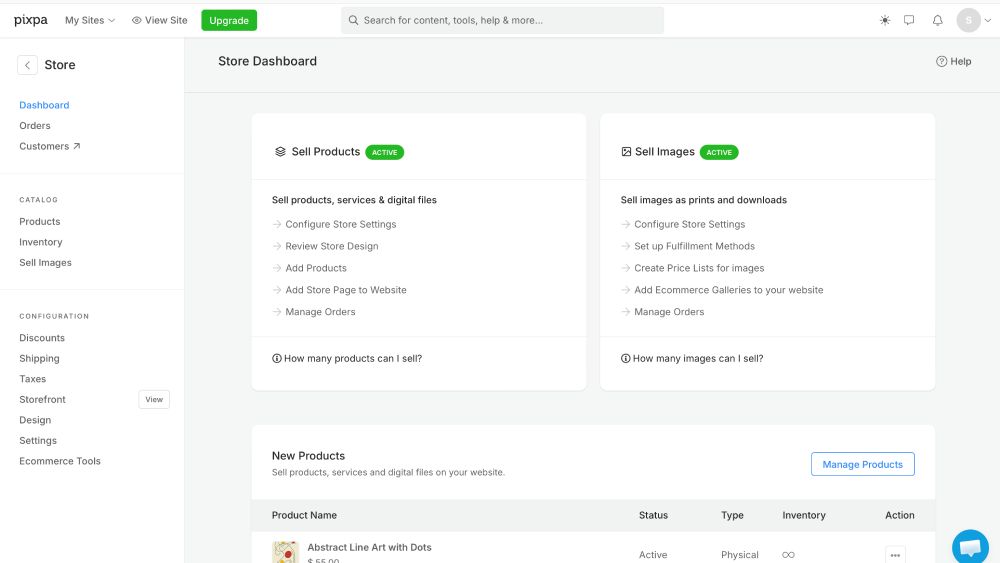Click the Store Dashboard title
Image resolution: width=1000 pixels, height=563 pixels.
tap(267, 61)
